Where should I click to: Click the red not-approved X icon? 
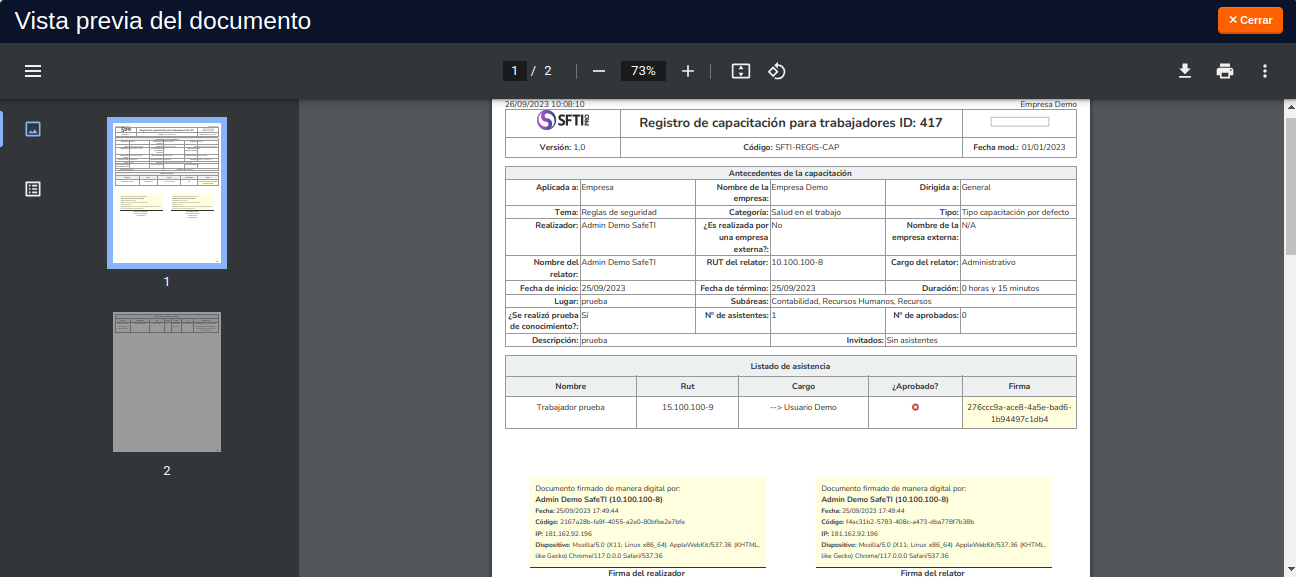tap(915, 407)
